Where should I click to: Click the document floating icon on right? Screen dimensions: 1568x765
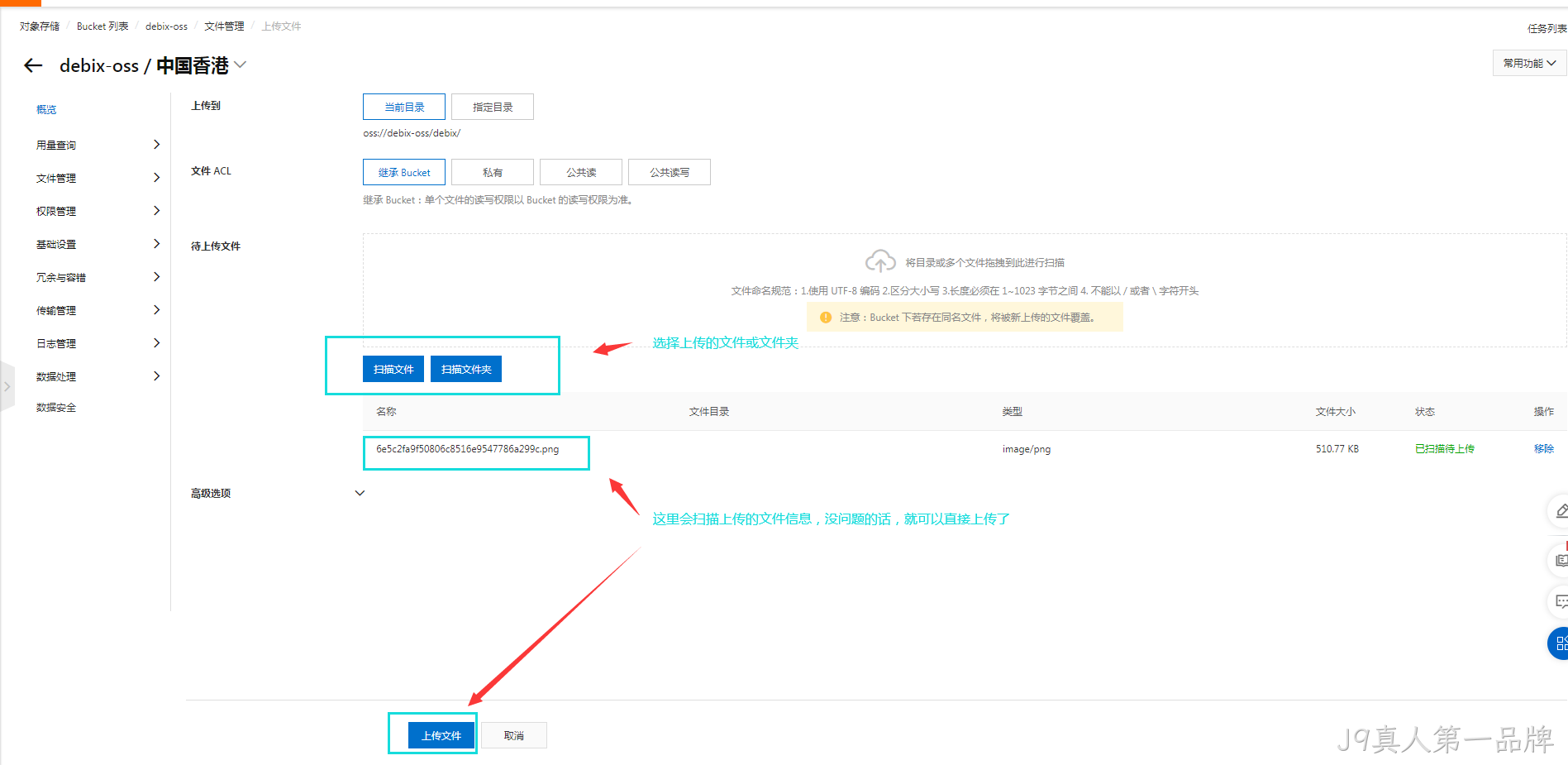coord(1559,560)
